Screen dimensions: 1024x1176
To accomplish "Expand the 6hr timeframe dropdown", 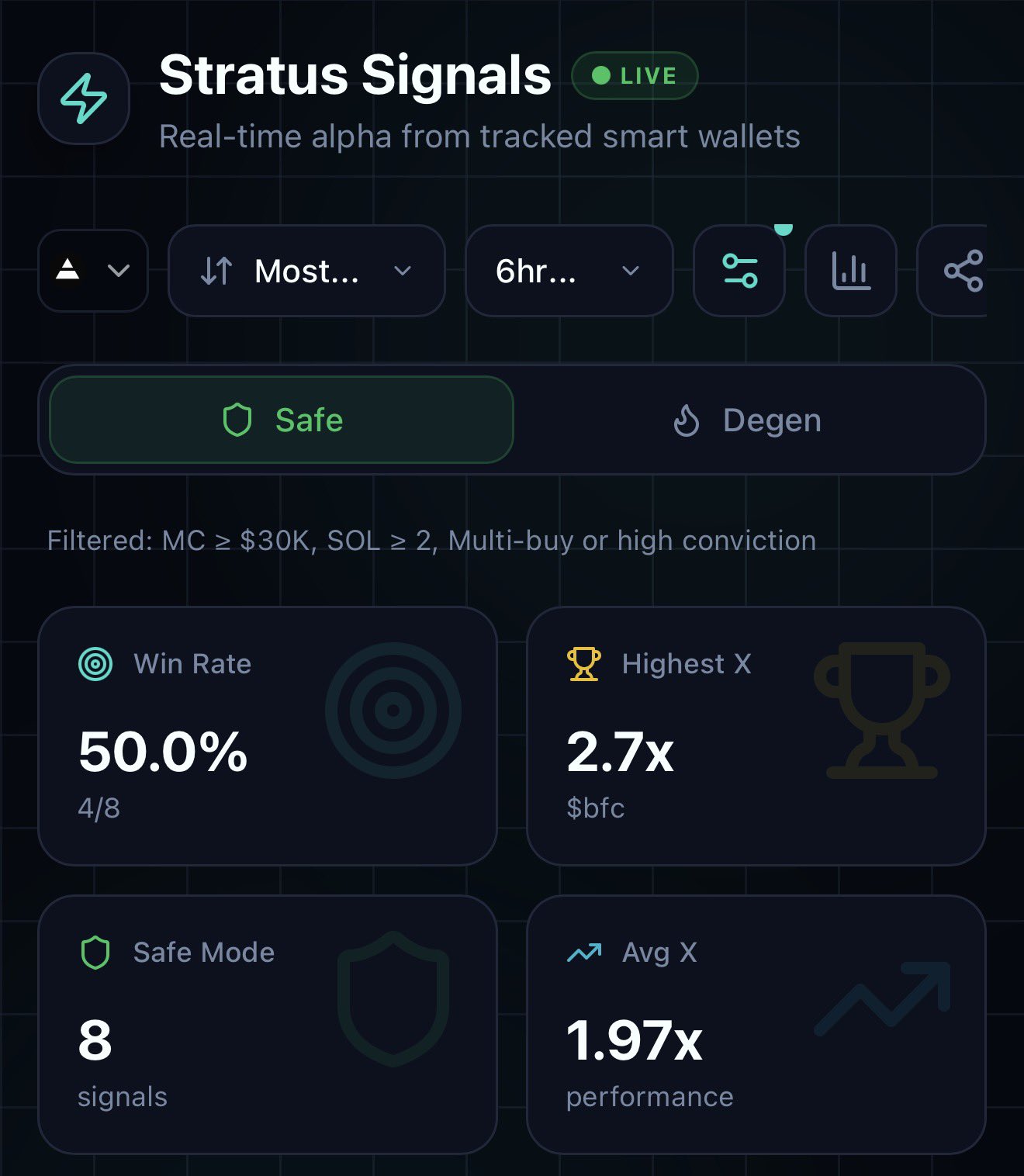I will pos(568,271).
